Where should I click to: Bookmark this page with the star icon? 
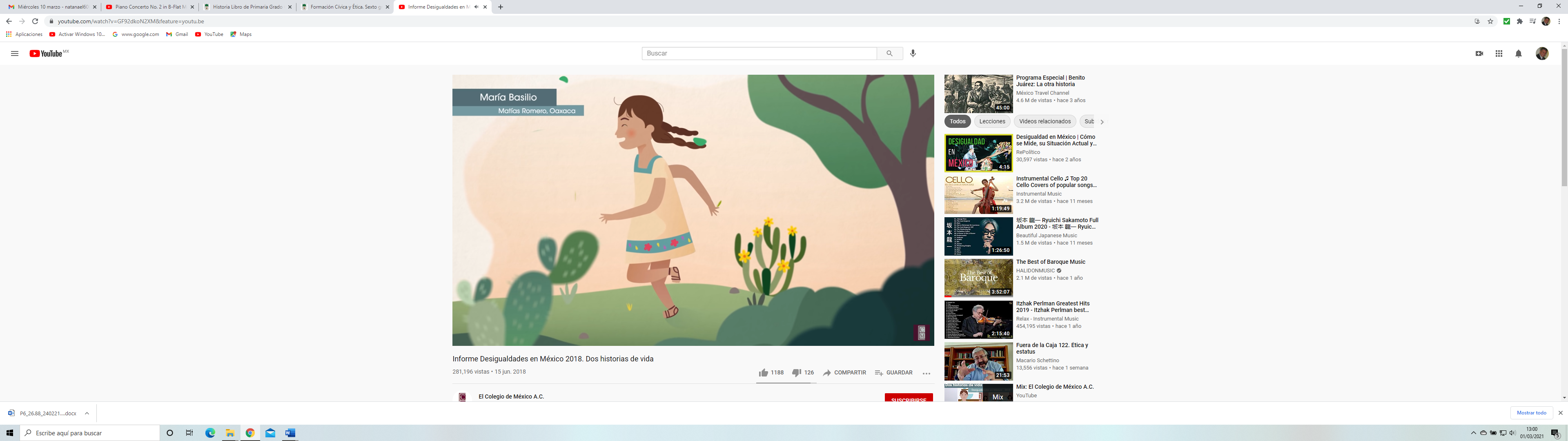pyautogui.click(x=1490, y=21)
